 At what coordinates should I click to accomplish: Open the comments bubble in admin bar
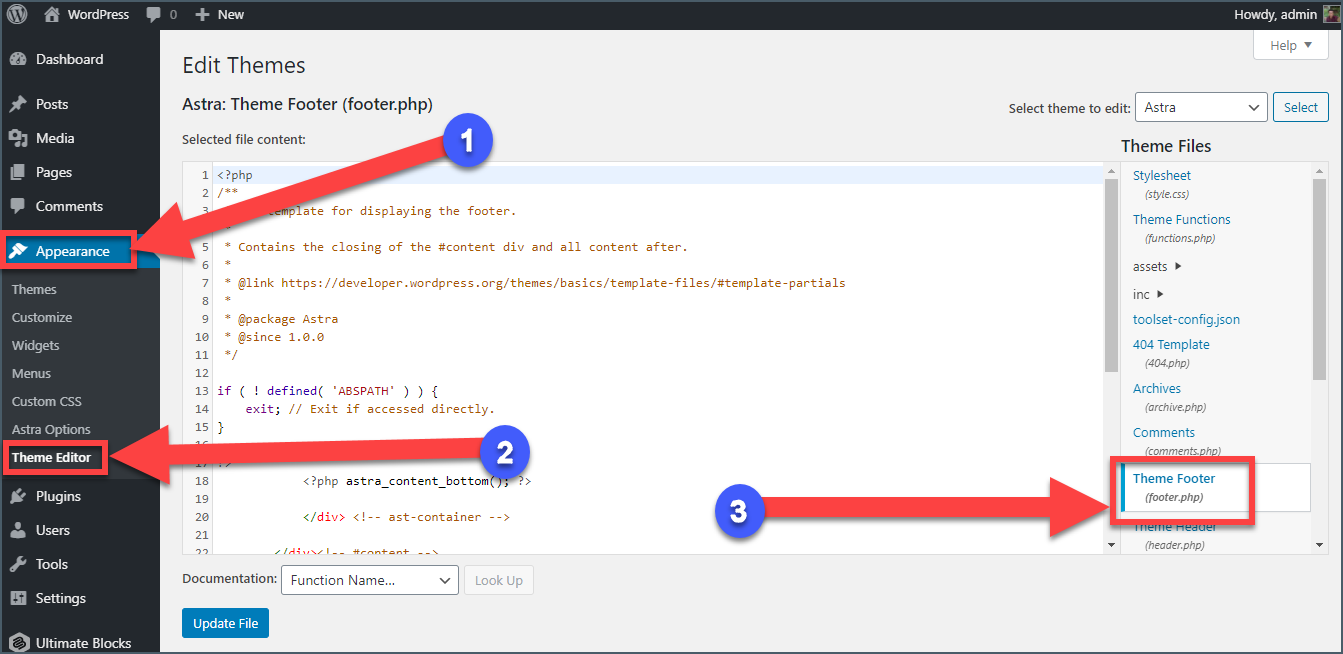[x=153, y=15]
